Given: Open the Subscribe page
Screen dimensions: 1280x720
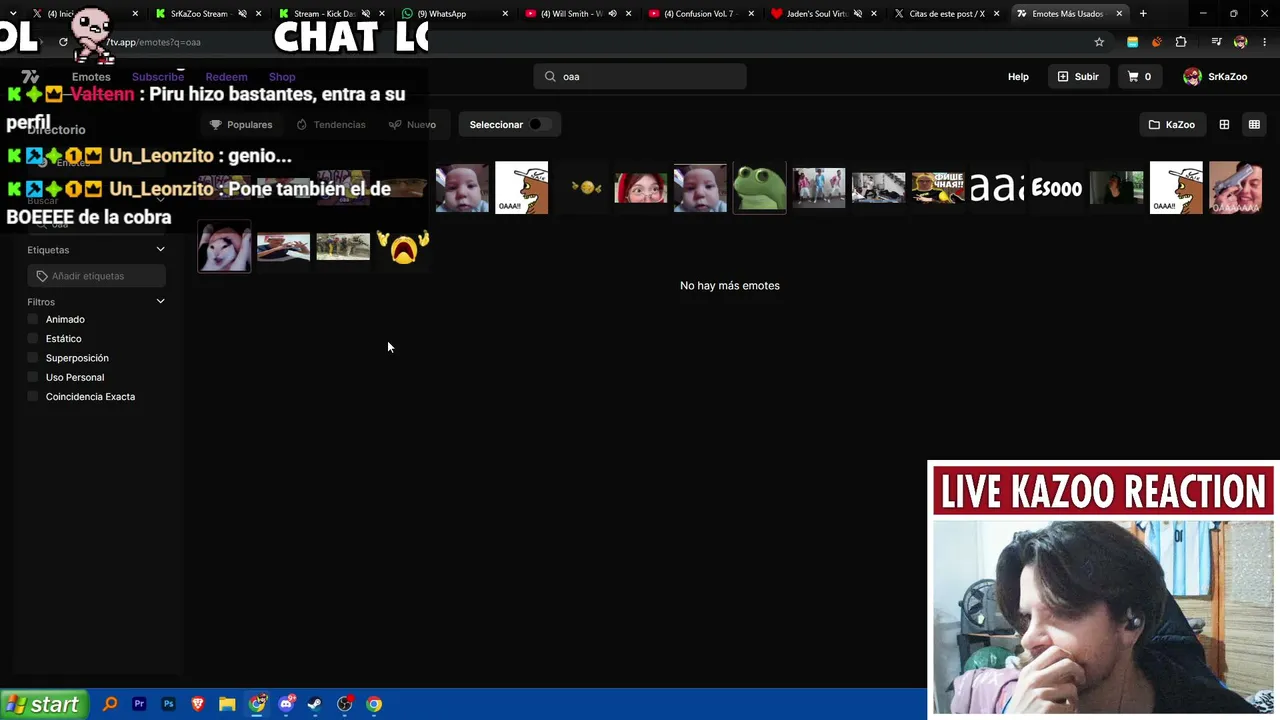Looking at the screenshot, I should click(158, 77).
